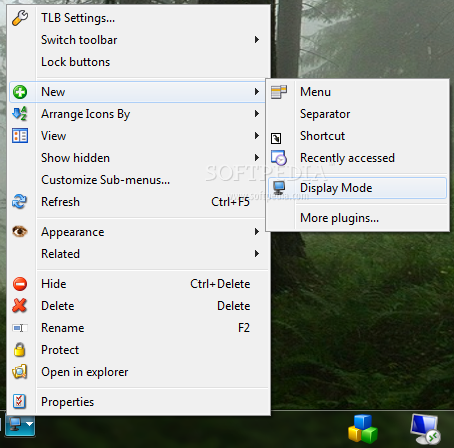Viewport: 454px width, 448px height.
Task: Choose Switch toolbar from the menu
Action: point(139,40)
